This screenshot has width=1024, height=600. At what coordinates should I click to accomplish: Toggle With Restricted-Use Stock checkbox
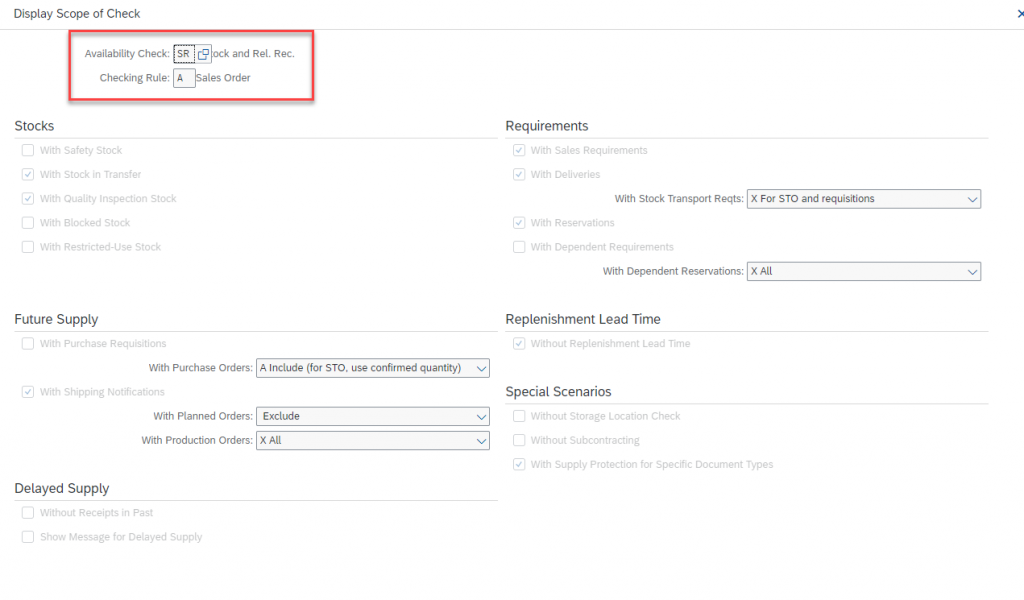click(27, 247)
